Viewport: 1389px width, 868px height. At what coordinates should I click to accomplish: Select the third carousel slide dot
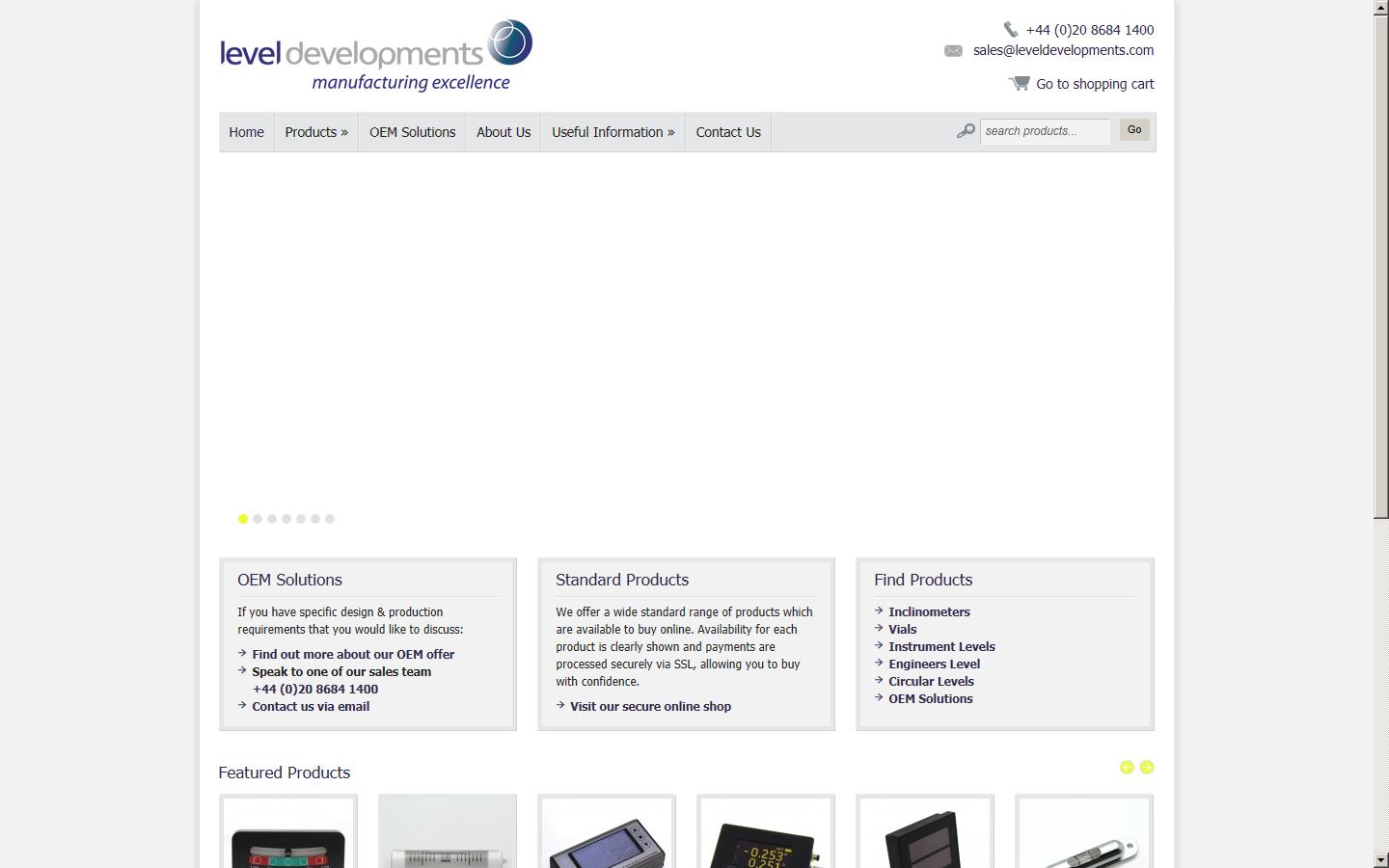tap(272, 519)
